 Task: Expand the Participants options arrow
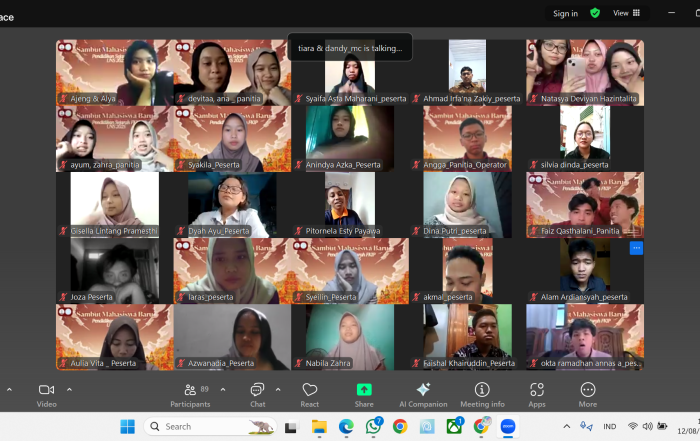(x=223, y=389)
